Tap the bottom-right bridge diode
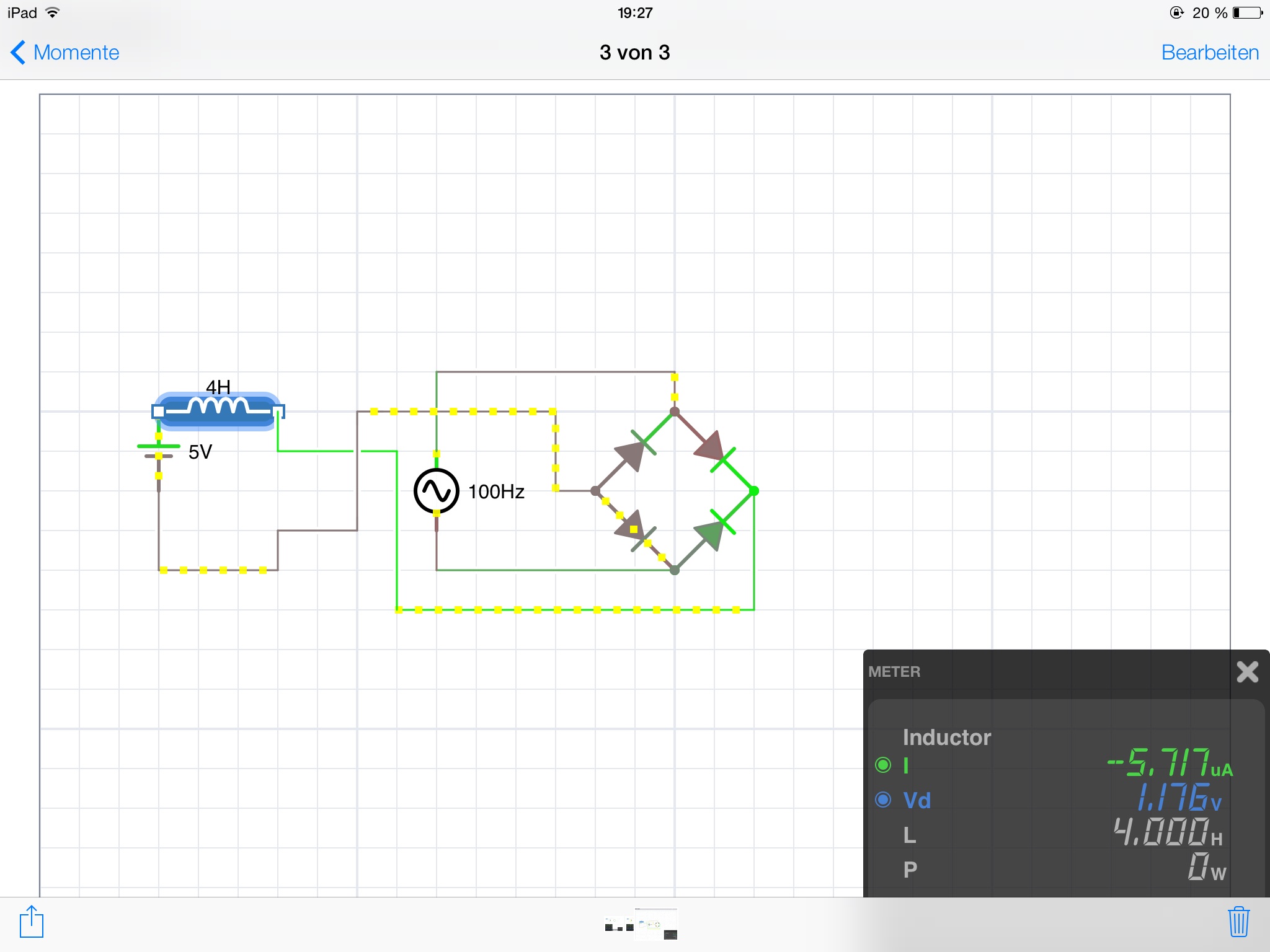The width and height of the screenshot is (1270, 952). (x=714, y=531)
